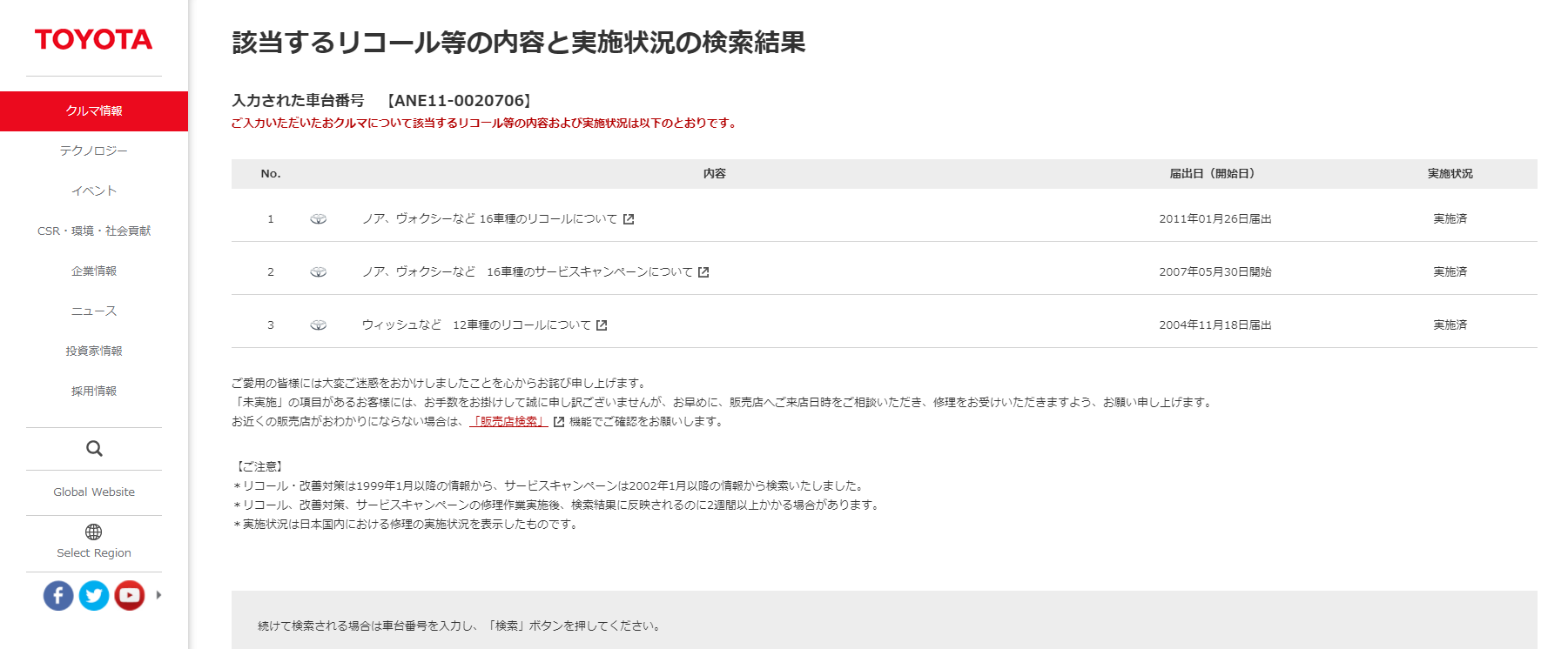Viewport: 1568px width, 649px height.
Task: Click external link icon beside 販売店検索
Action: [559, 422]
